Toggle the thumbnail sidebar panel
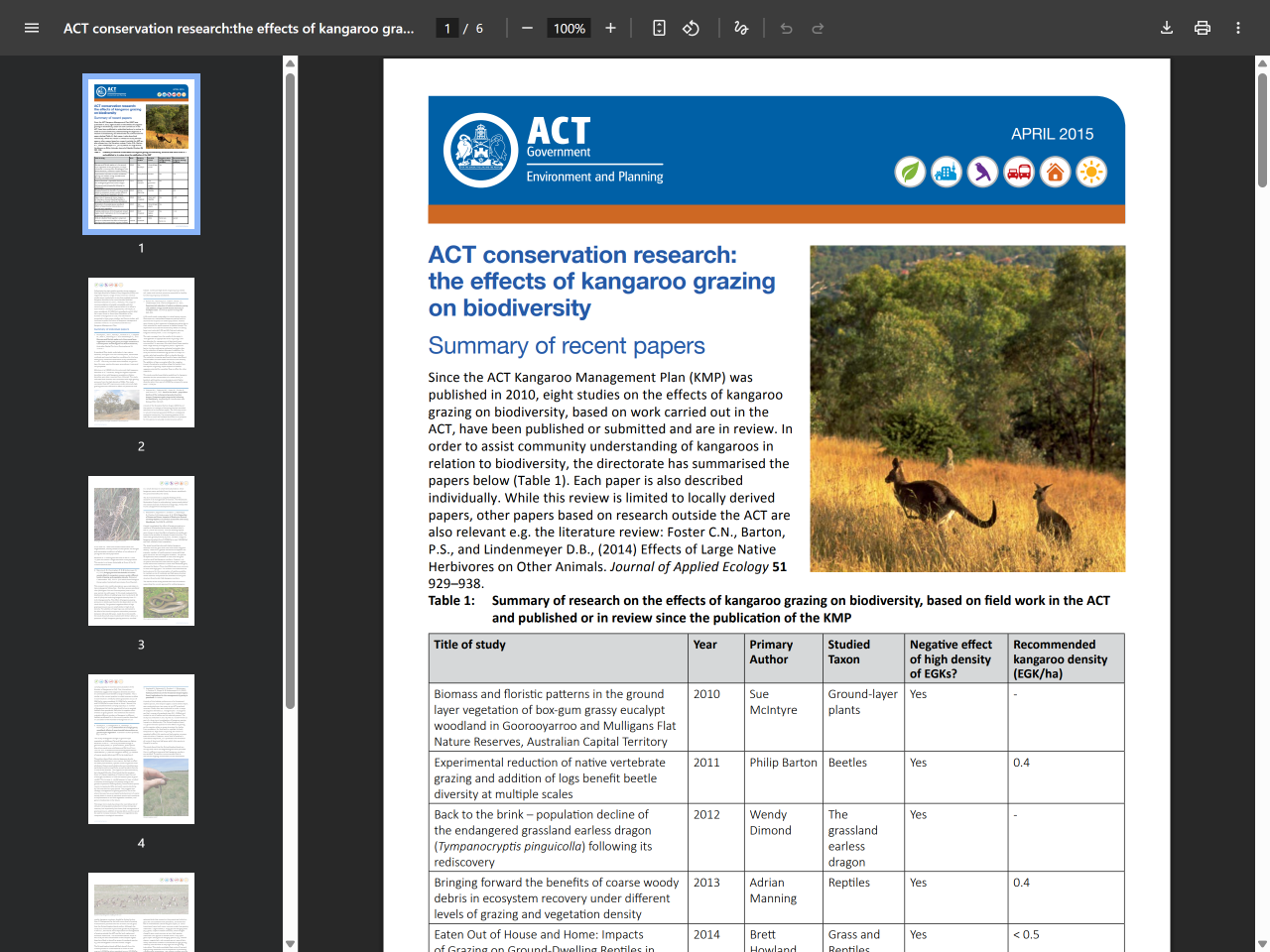 click(33, 28)
